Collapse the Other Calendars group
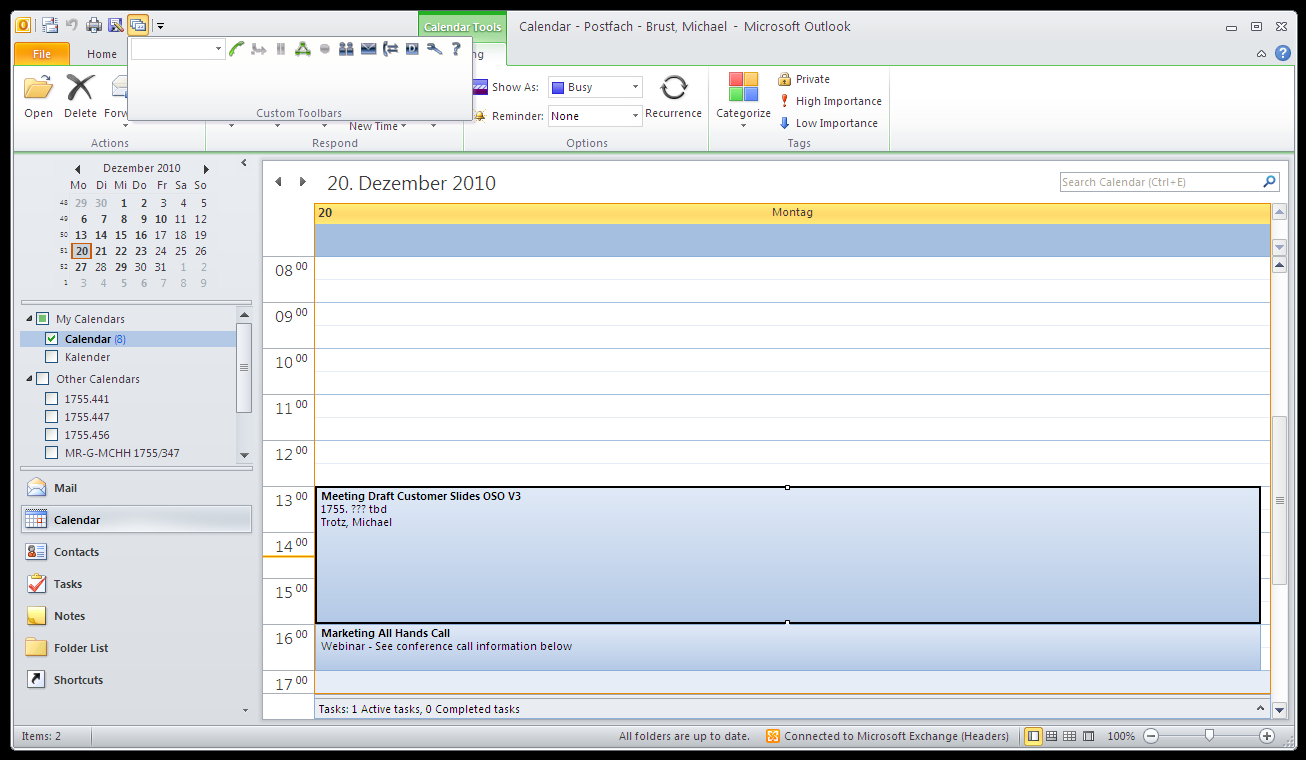Viewport: 1306px width, 760px height. click(29, 379)
